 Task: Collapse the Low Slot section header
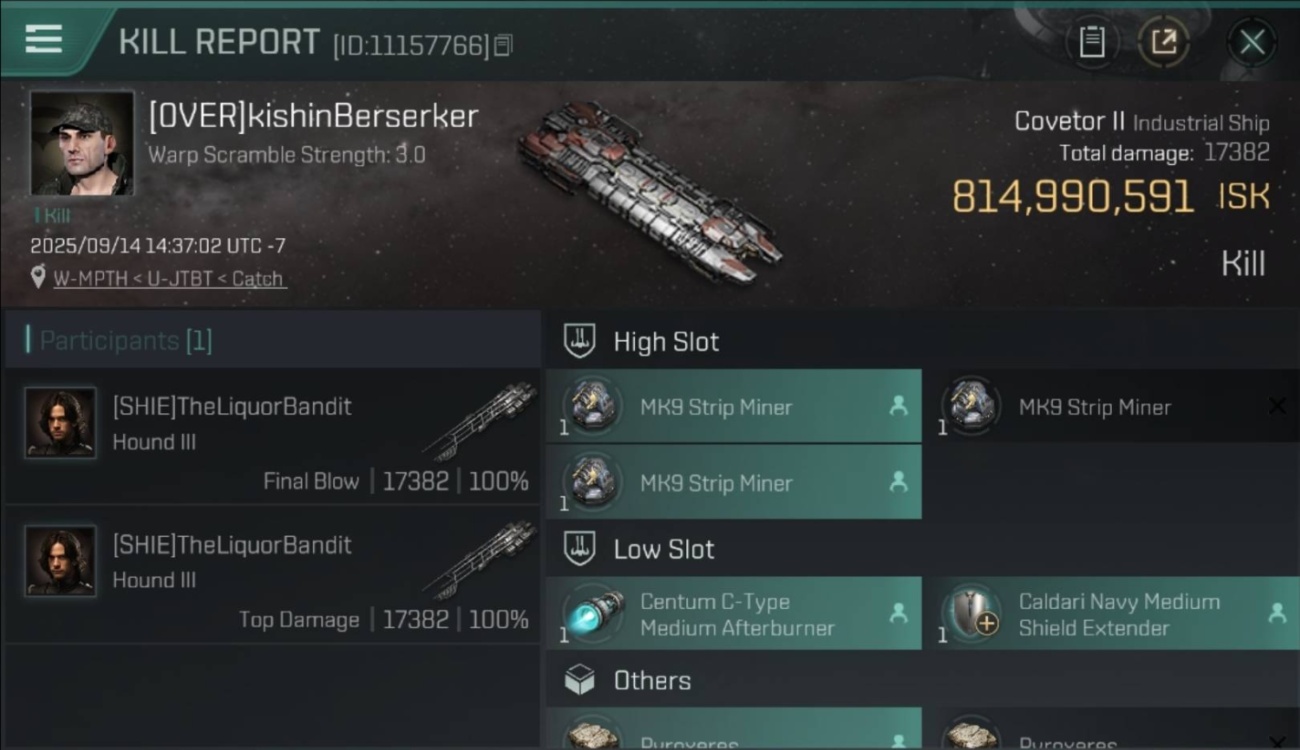[664, 549]
